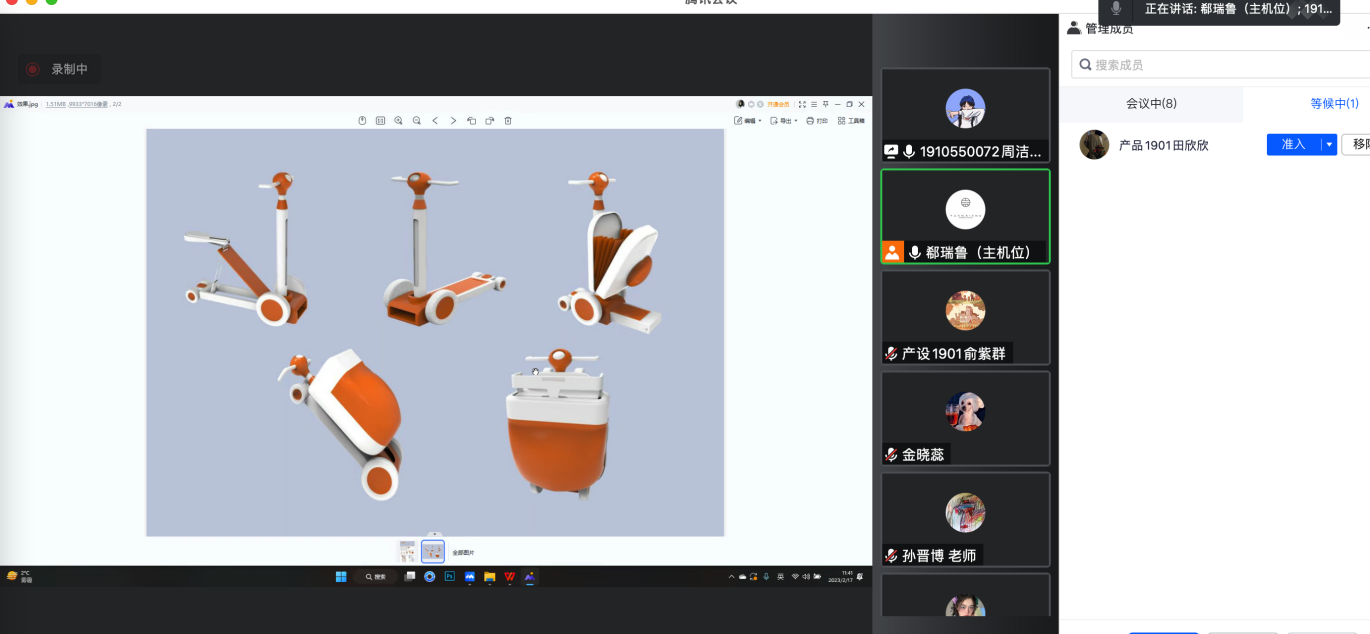
Task: Click the 搜索成员 search field
Action: tap(1220, 65)
